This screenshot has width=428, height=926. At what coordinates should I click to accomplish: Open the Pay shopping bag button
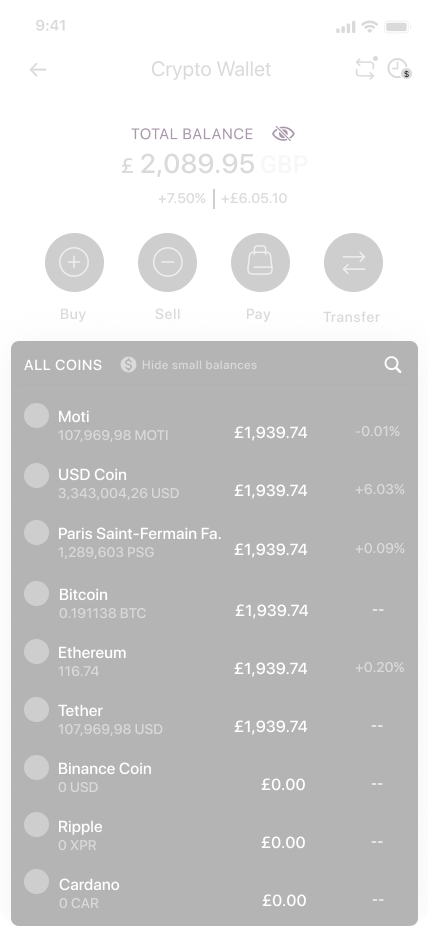260,262
